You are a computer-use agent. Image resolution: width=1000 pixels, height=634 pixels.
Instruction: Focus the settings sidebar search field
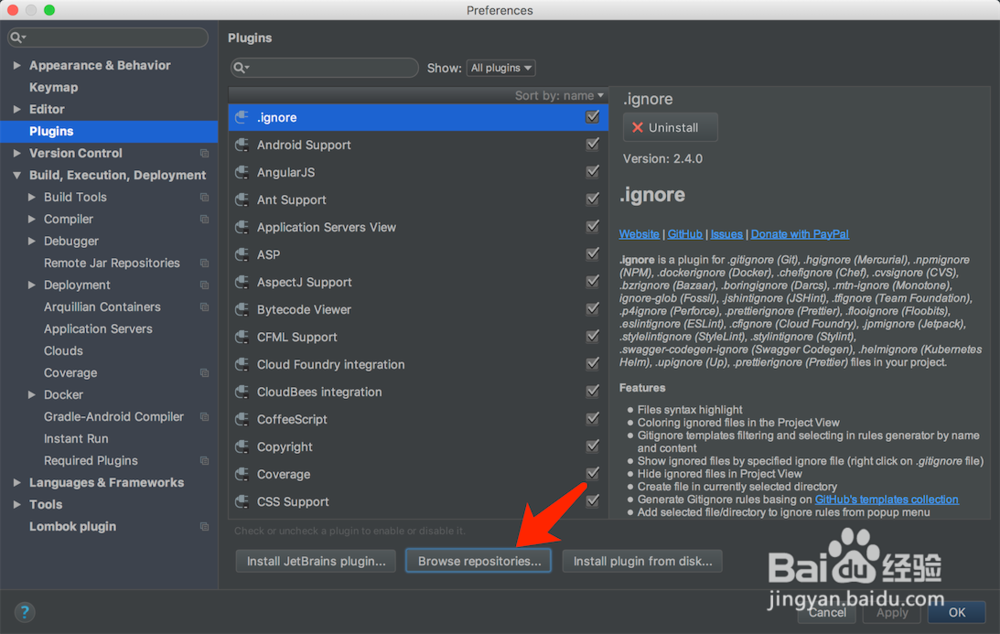(108, 38)
